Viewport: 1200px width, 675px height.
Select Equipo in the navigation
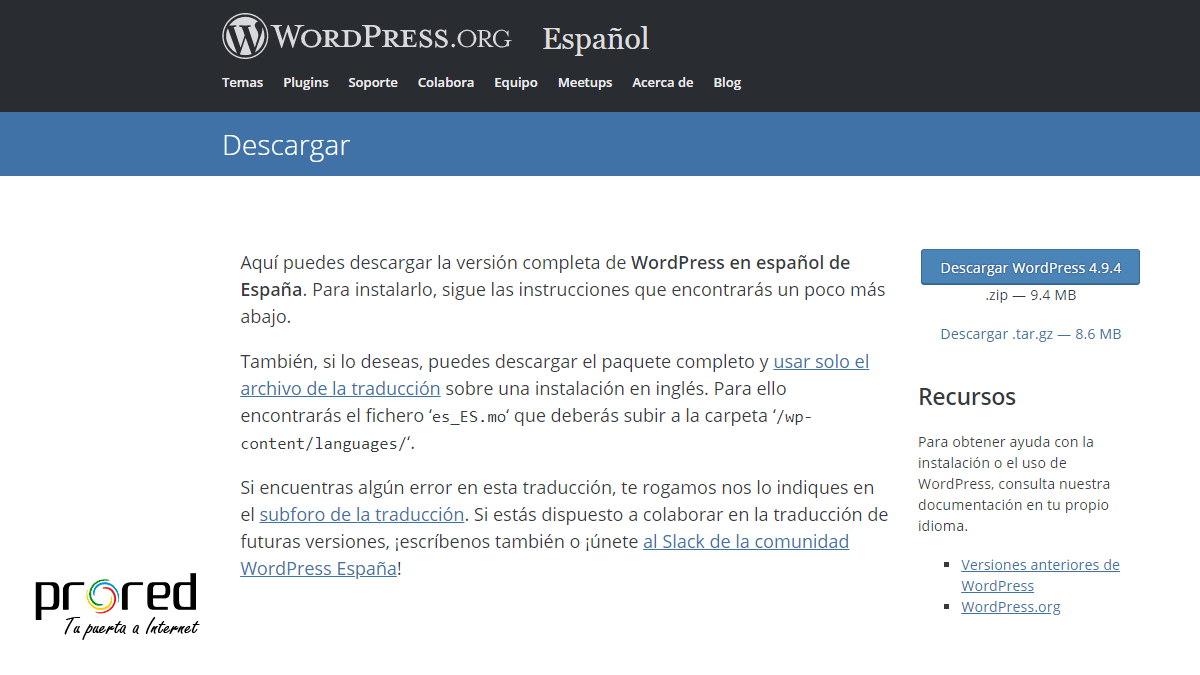pos(516,83)
